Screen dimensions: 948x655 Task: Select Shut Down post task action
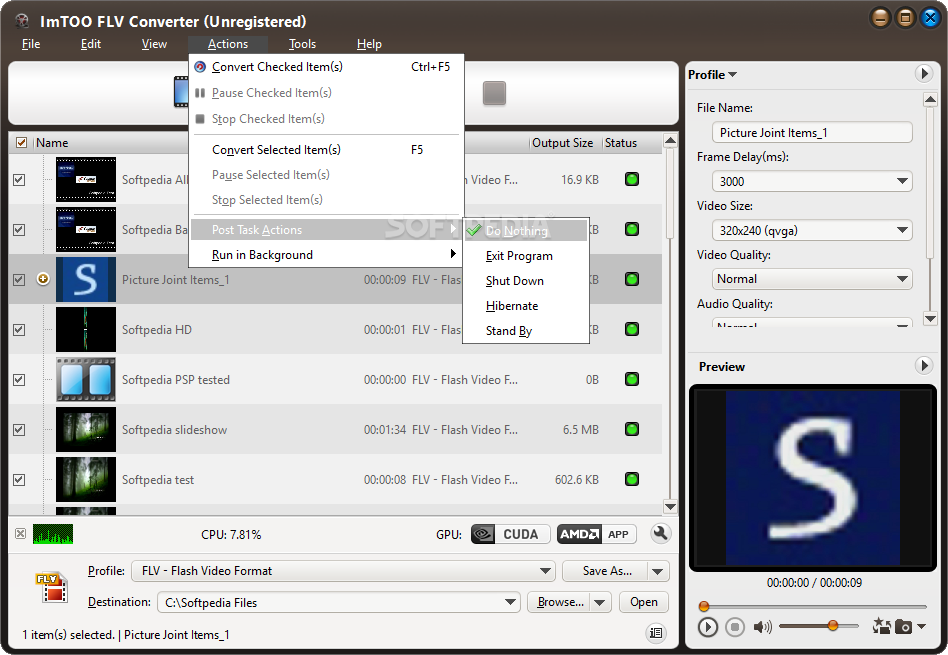click(526, 281)
